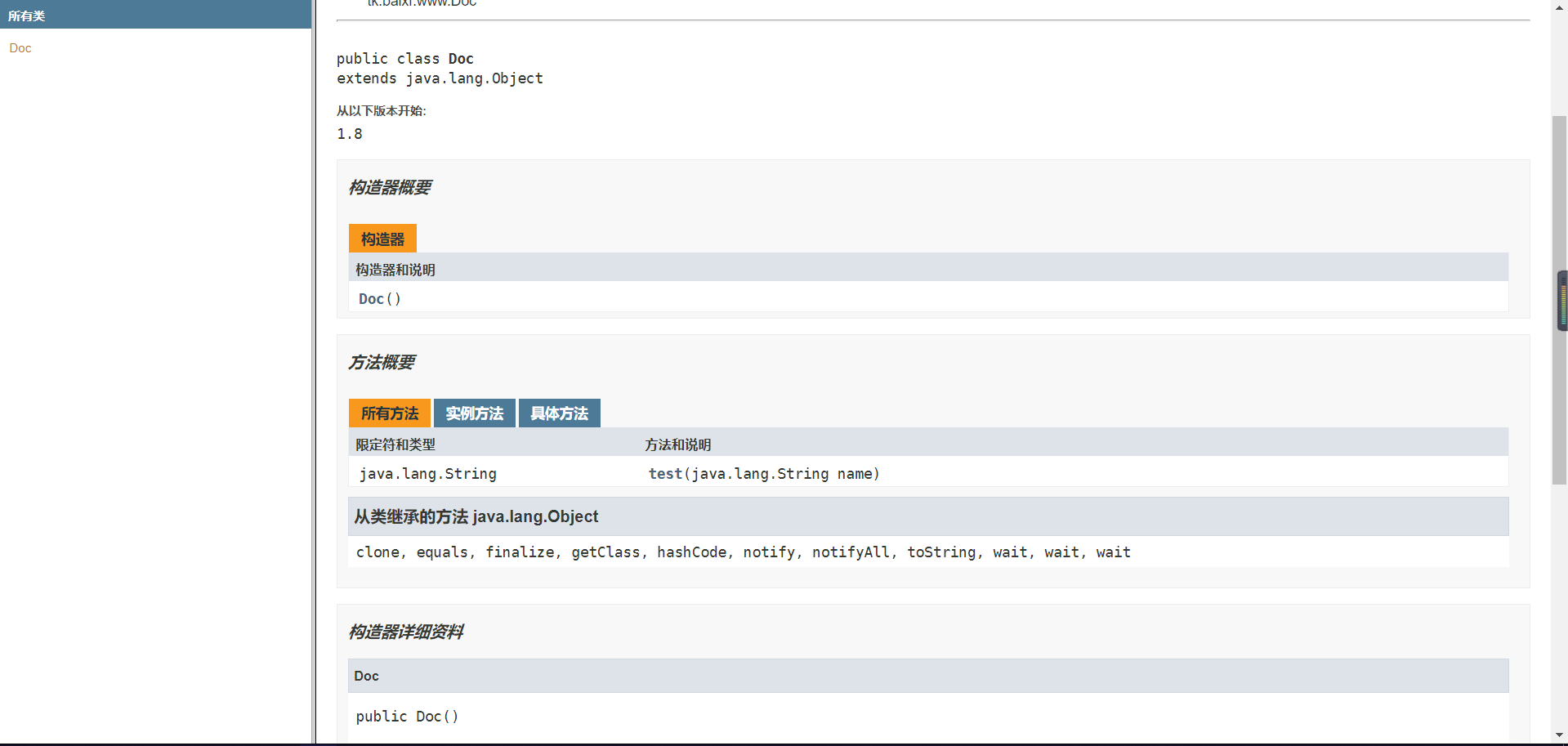Click the 限定符和类型 column header
Viewport: 1568px width, 746px height.
(395, 444)
